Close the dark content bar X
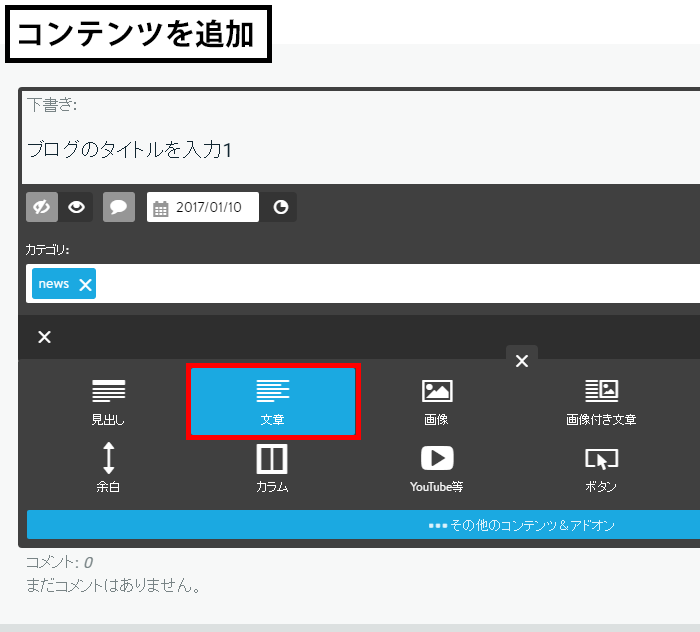The width and height of the screenshot is (700, 632). (x=45, y=337)
